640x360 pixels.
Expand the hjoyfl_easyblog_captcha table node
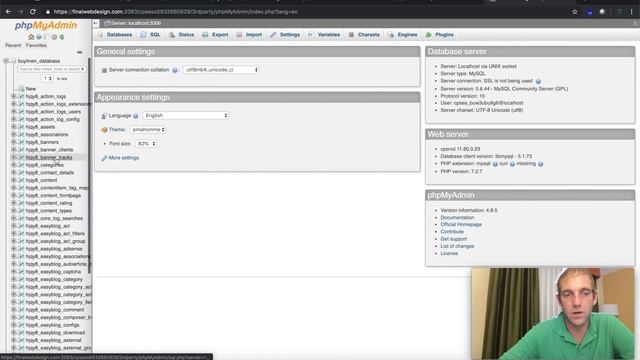[x=14, y=271]
